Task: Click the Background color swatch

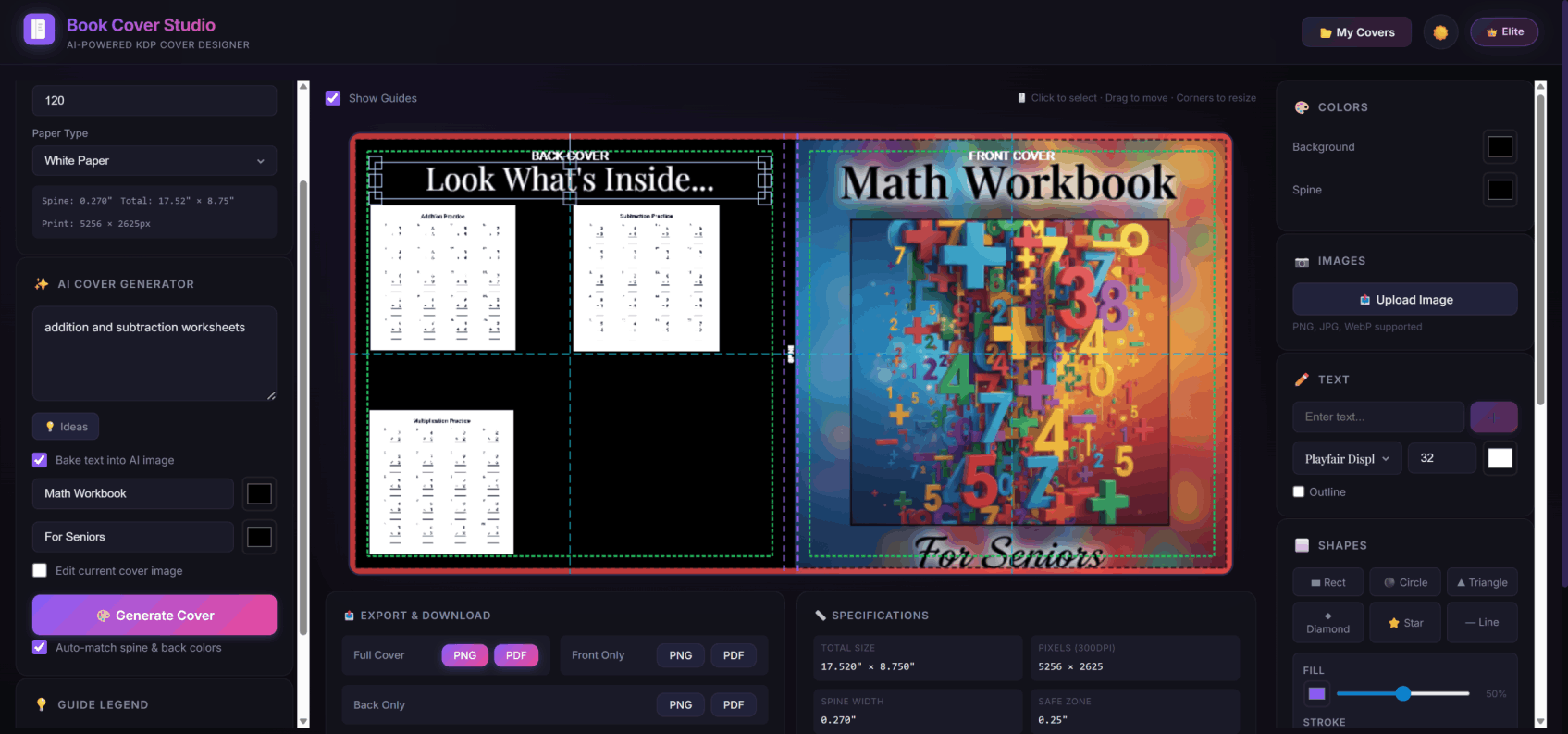Action: click(x=1500, y=147)
